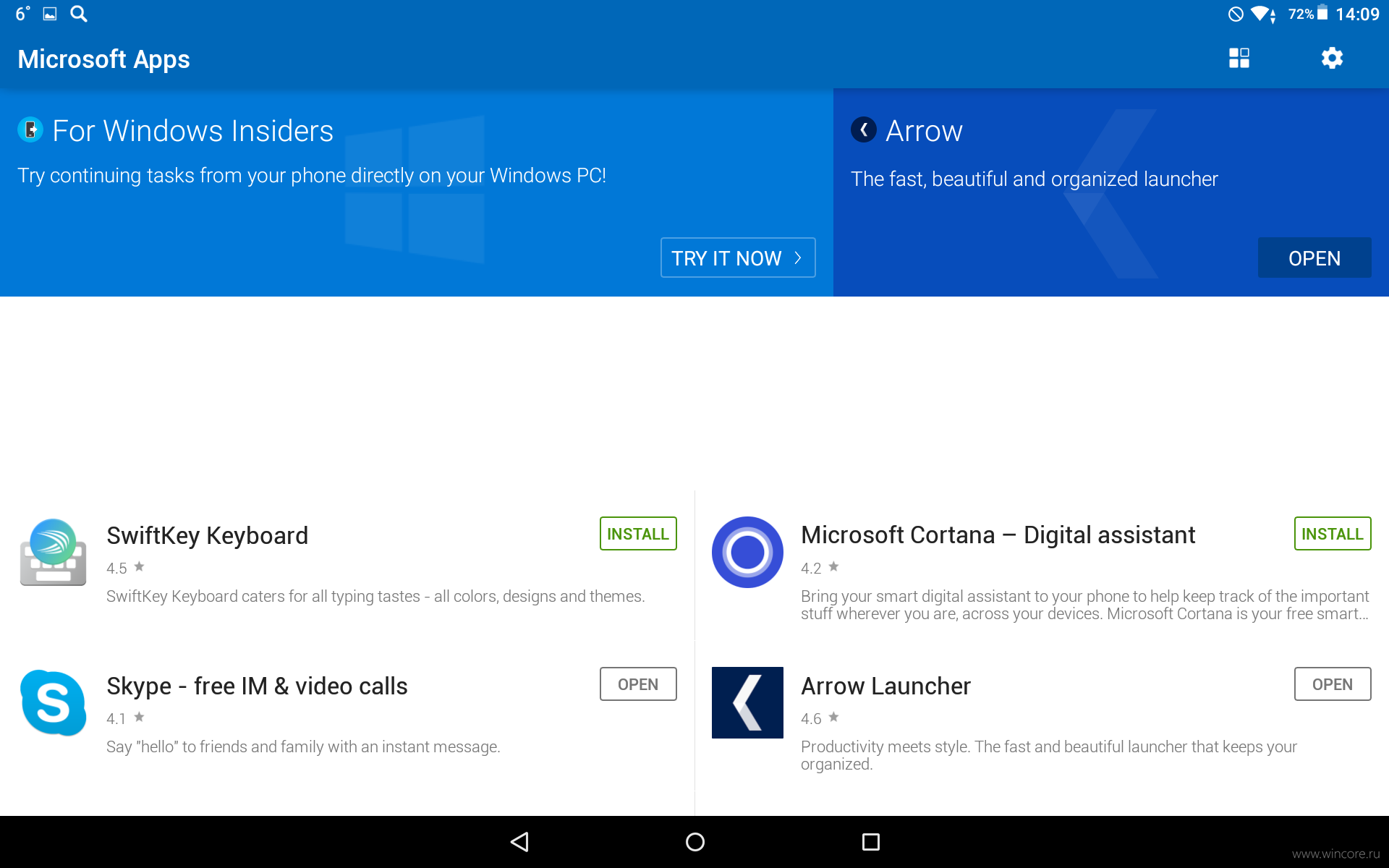Click OPEN on the Arrow banner

click(1314, 258)
